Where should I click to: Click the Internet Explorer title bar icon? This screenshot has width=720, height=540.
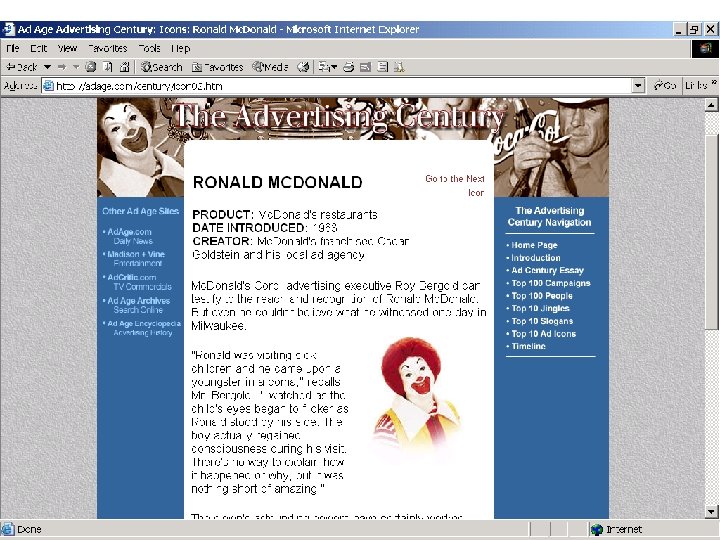9,29
